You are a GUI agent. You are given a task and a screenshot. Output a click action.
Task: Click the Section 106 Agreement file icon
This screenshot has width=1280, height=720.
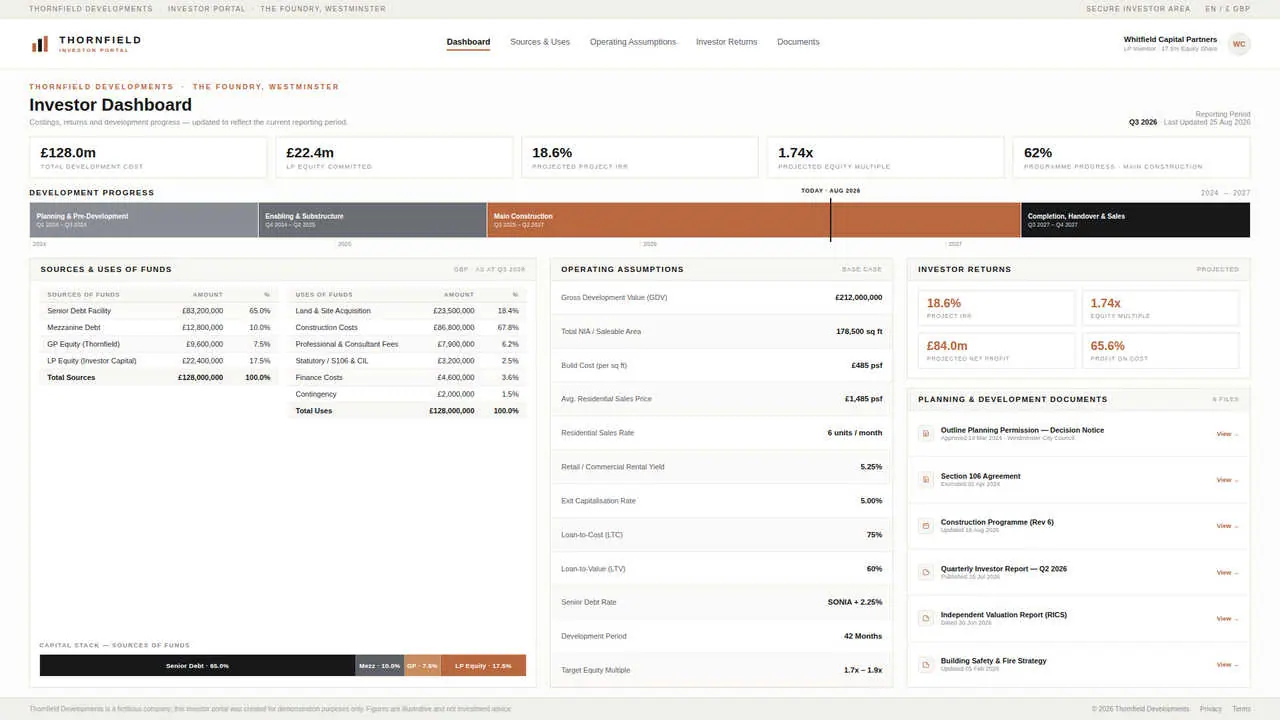[x=926, y=480]
